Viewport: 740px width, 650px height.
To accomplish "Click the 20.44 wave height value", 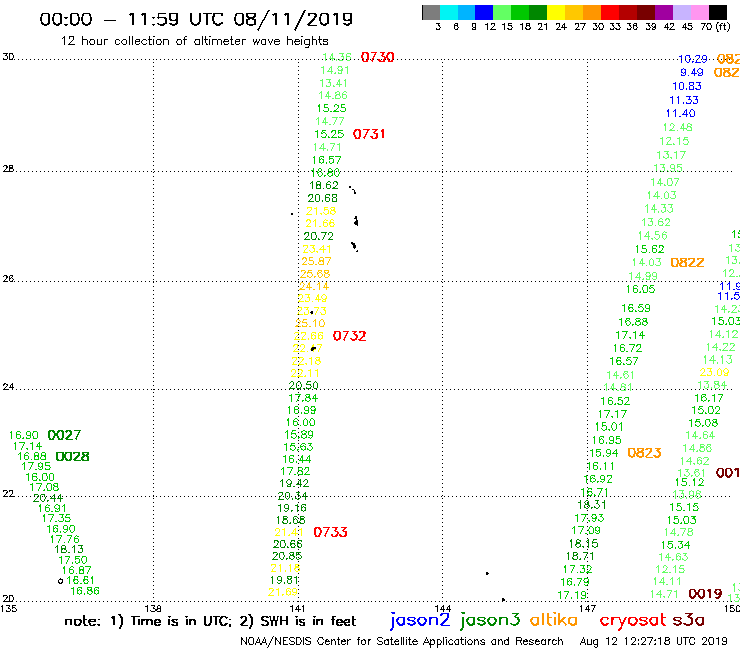I will point(48,498).
